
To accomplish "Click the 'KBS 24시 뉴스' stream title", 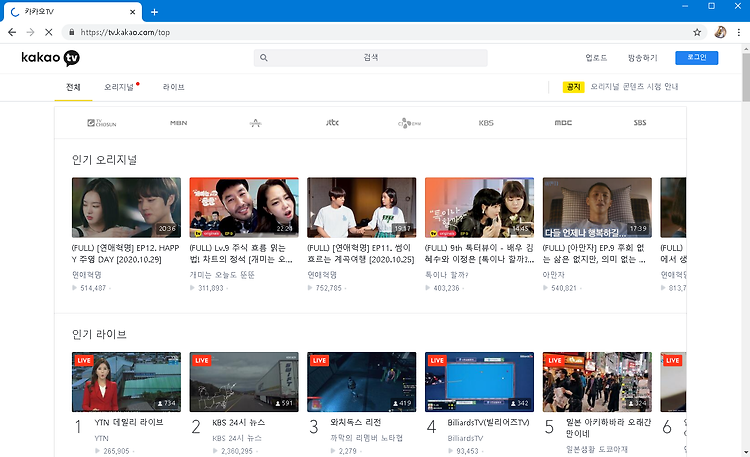I will (x=238, y=423).
